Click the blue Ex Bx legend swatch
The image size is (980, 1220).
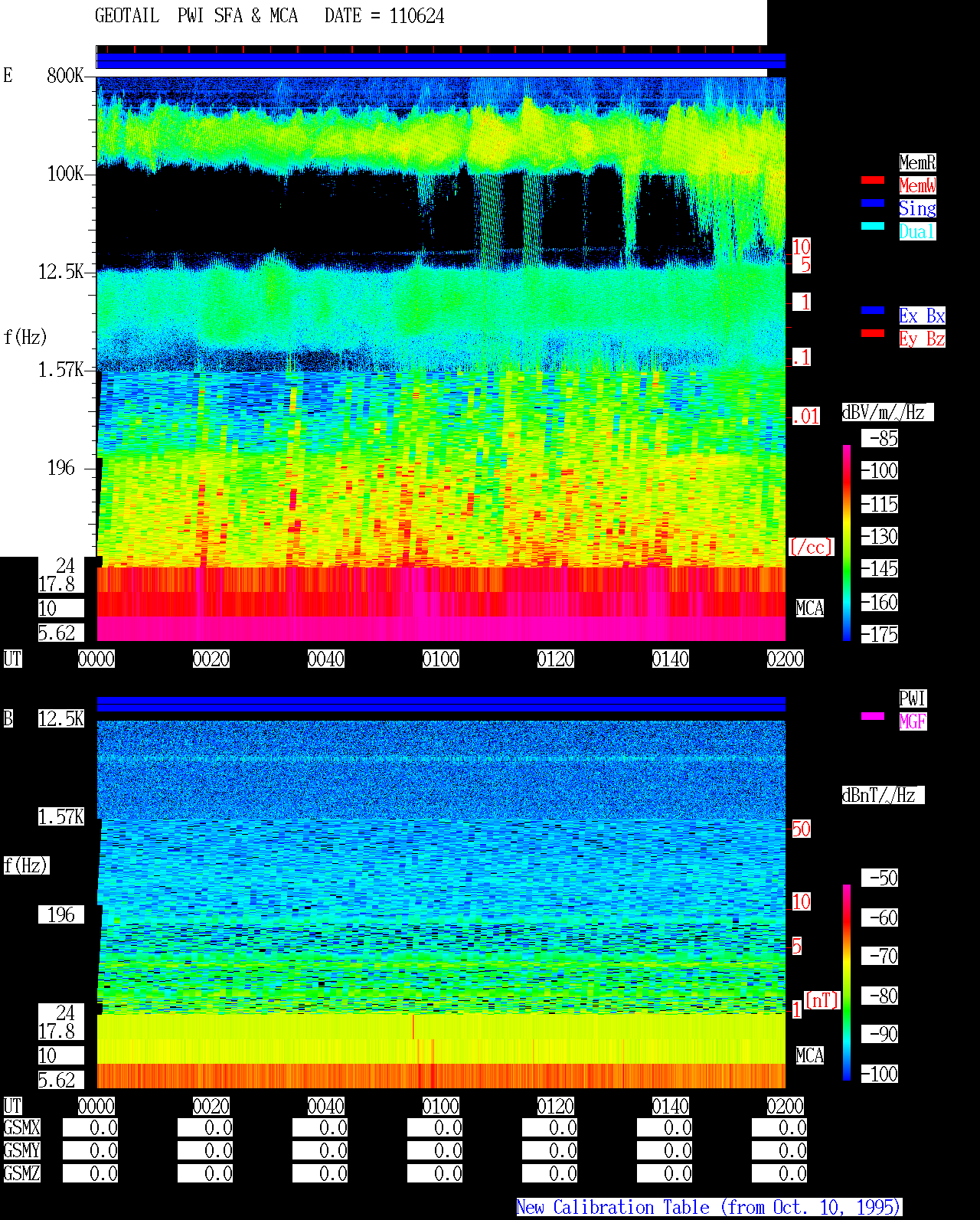pos(873,310)
